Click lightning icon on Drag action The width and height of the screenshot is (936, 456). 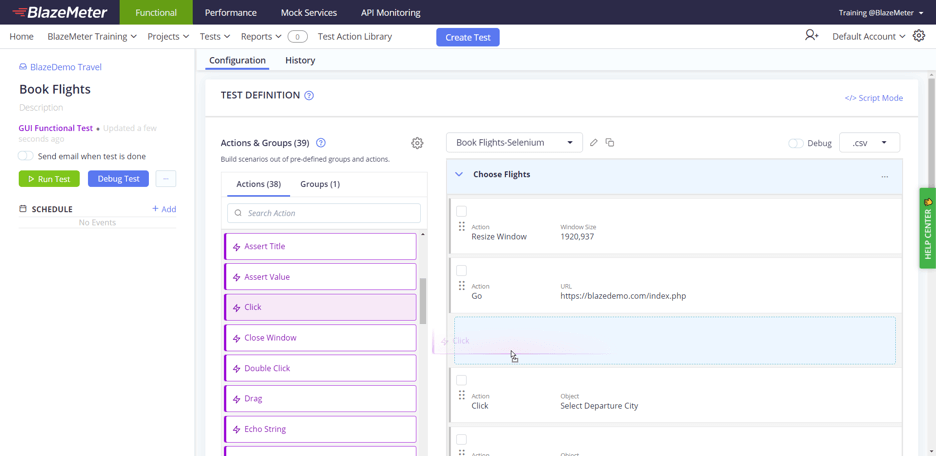(x=236, y=399)
